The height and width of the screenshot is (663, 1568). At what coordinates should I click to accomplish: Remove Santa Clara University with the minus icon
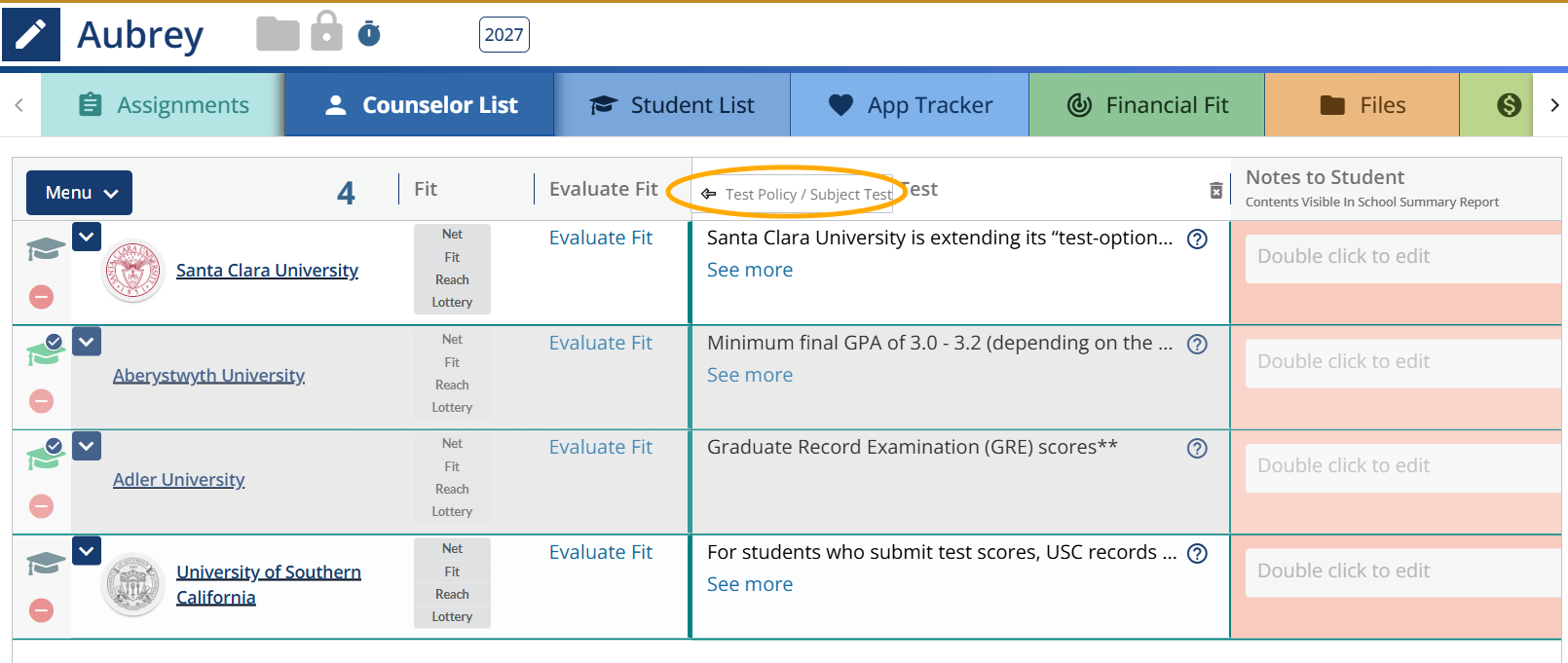click(x=41, y=297)
